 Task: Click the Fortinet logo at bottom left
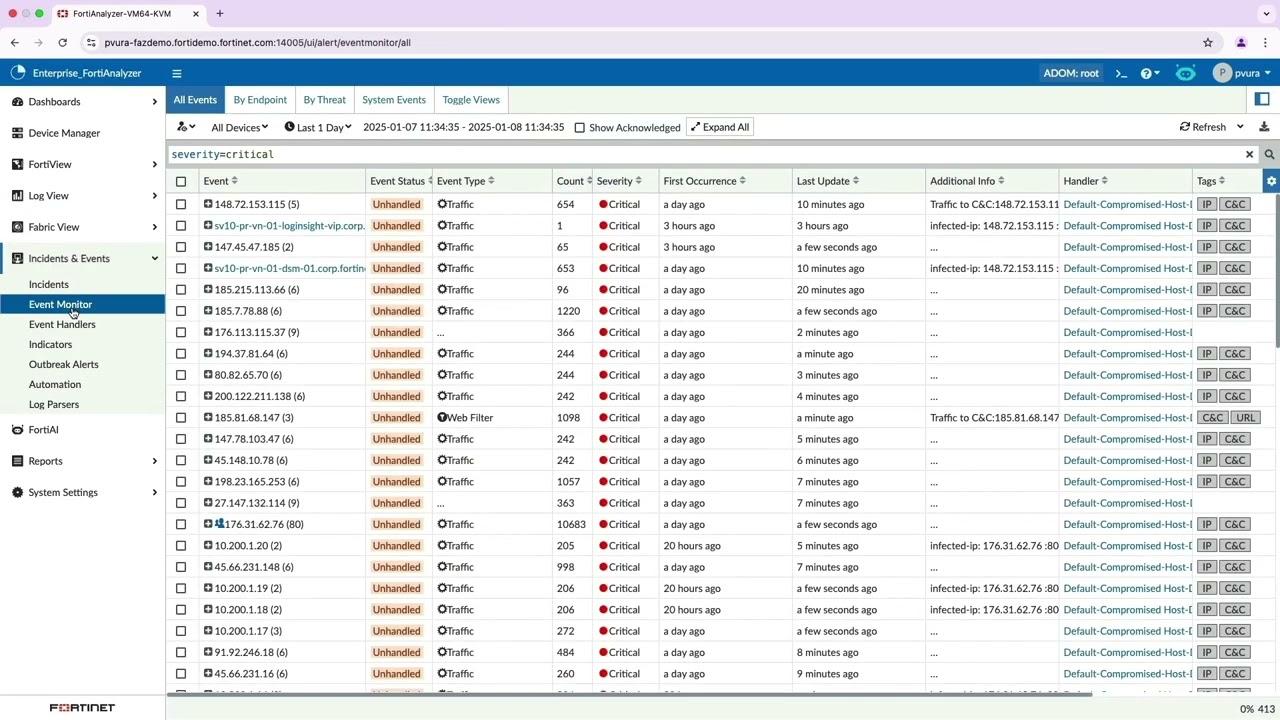click(82, 707)
